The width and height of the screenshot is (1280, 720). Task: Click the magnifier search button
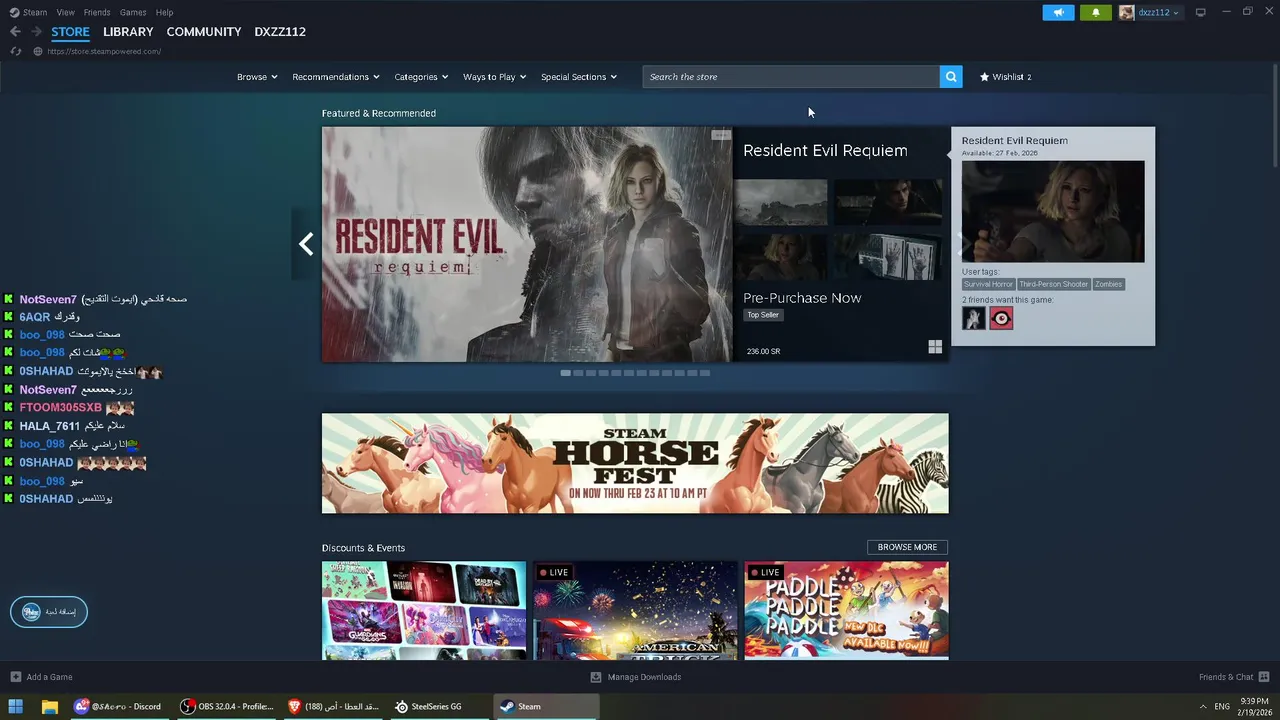(x=951, y=77)
